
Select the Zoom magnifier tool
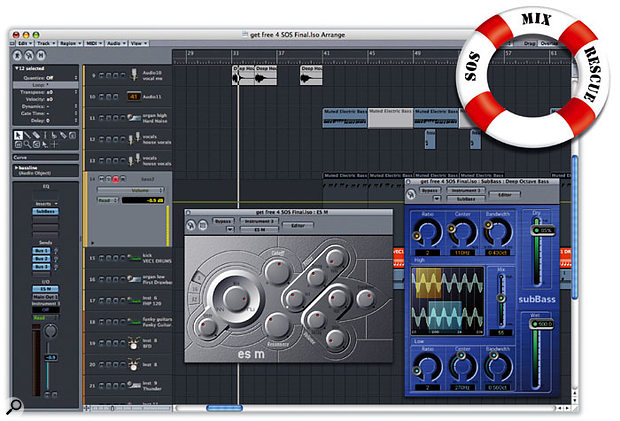pyautogui.click(x=27, y=145)
